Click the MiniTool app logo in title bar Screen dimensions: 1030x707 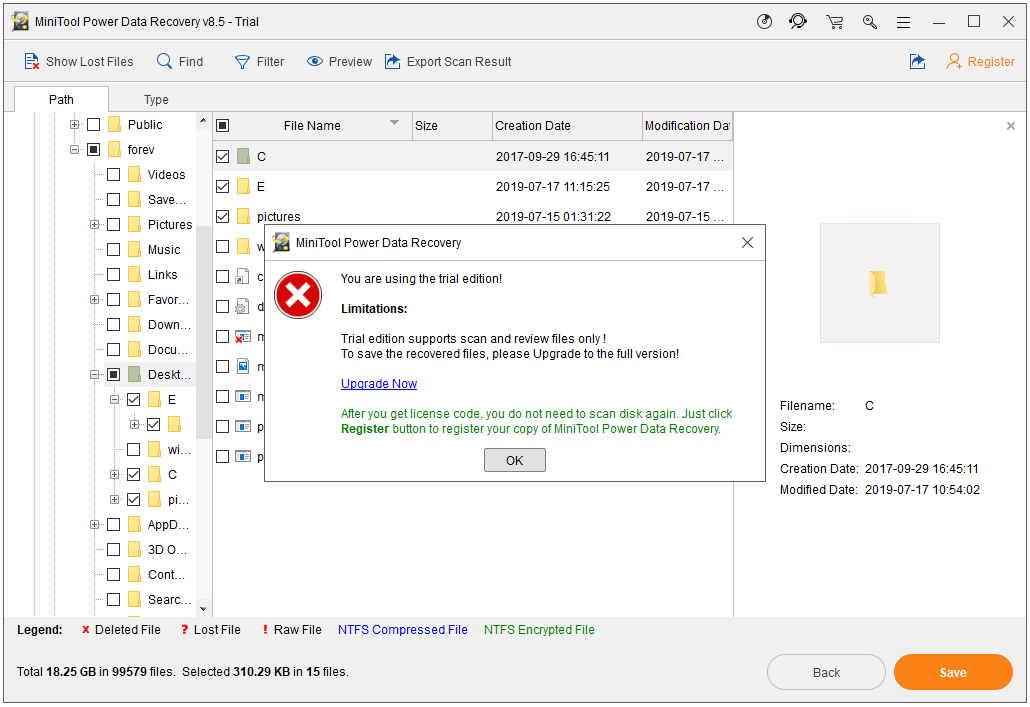[x=20, y=22]
